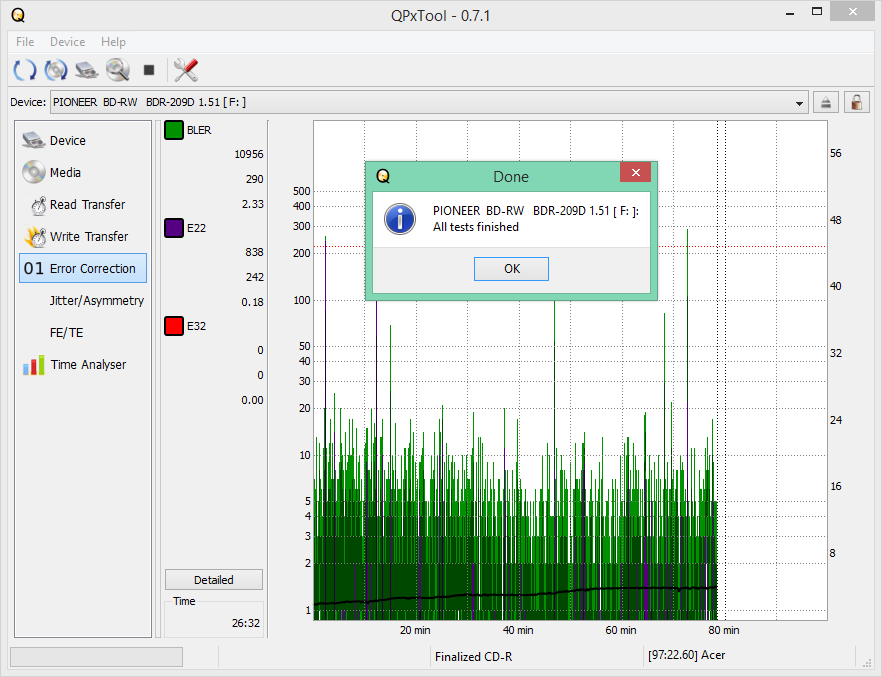Start tests with magnifier disc icon

[x=118, y=70]
